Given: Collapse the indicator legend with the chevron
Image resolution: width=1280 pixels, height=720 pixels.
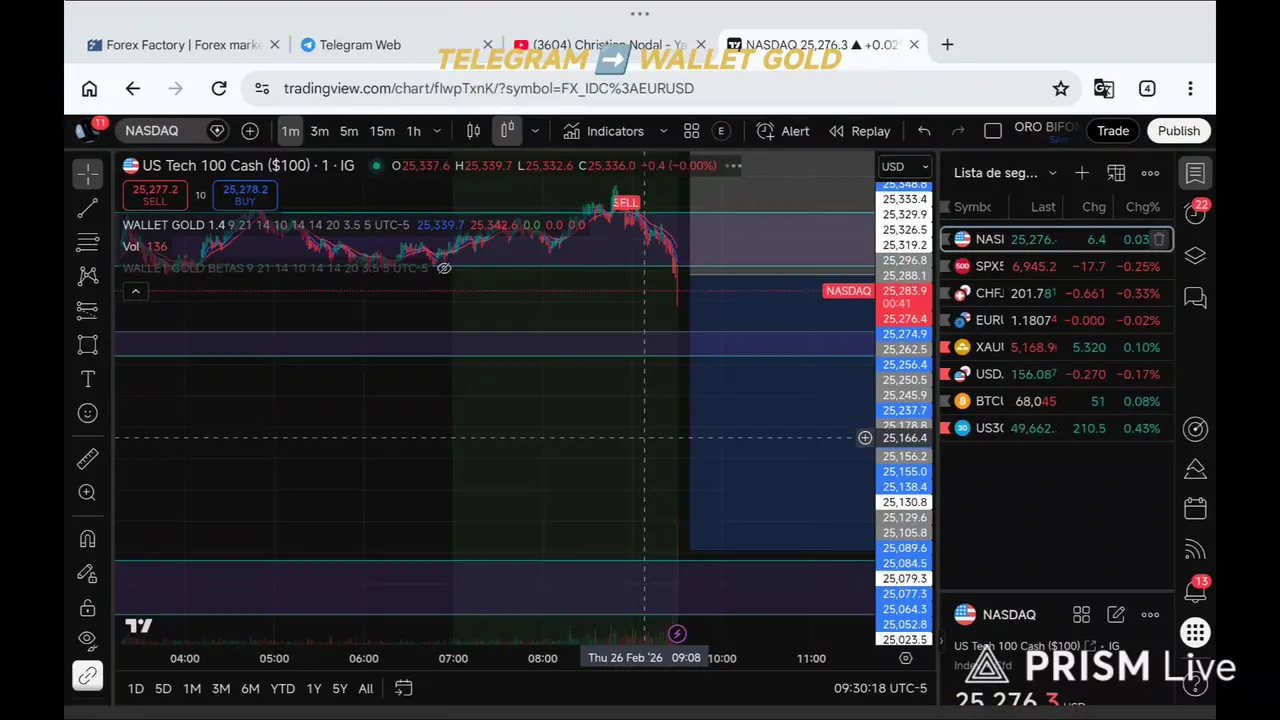Looking at the screenshot, I should (135, 291).
